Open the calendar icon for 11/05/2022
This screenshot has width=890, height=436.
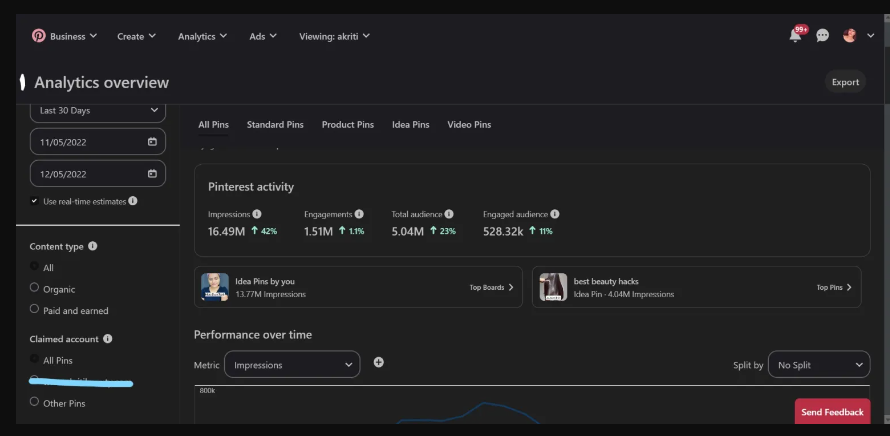(152, 142)
